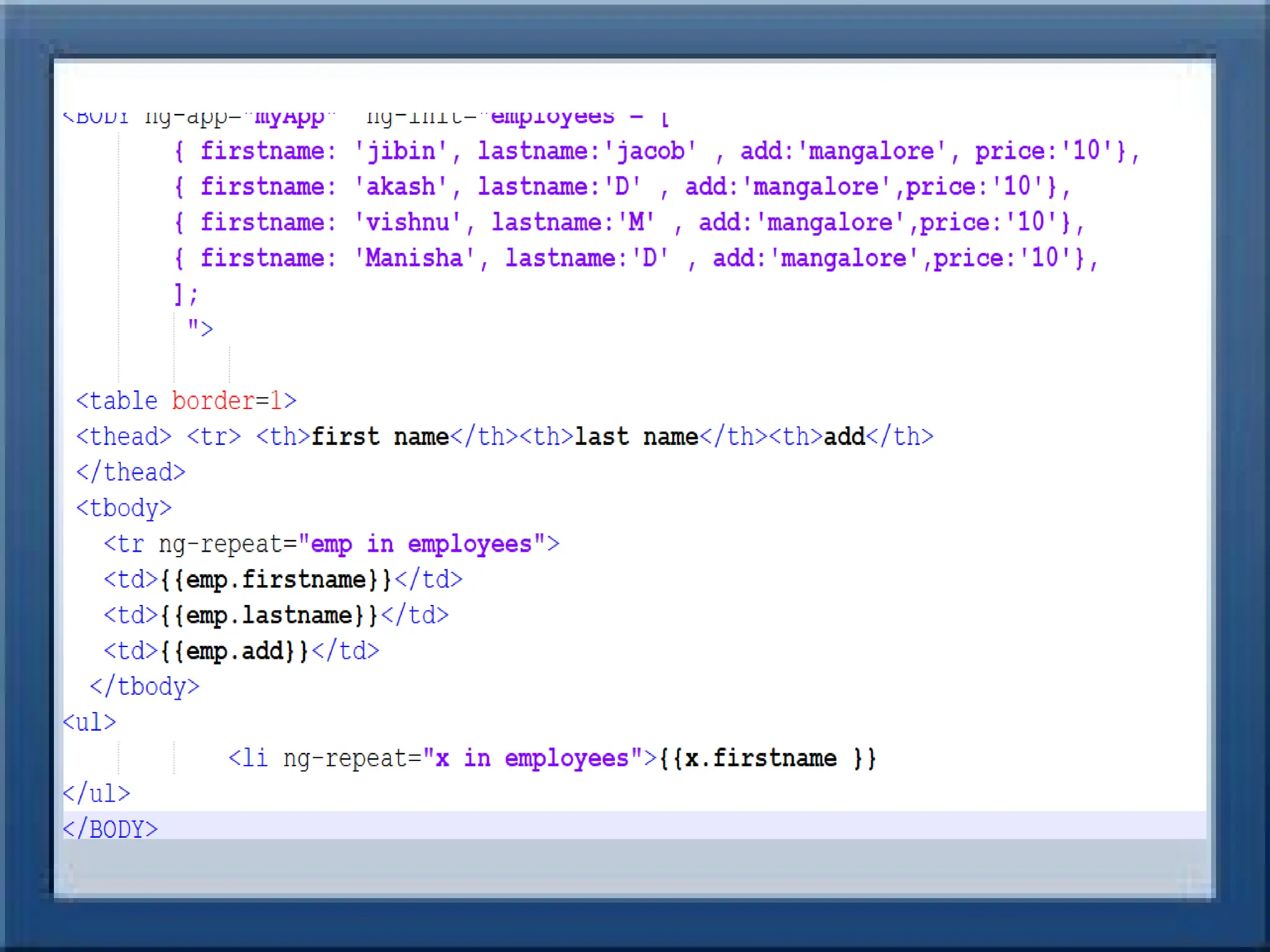Click the opening thead tag
This screenshot has height=952, width=1270.
[123, 437]
